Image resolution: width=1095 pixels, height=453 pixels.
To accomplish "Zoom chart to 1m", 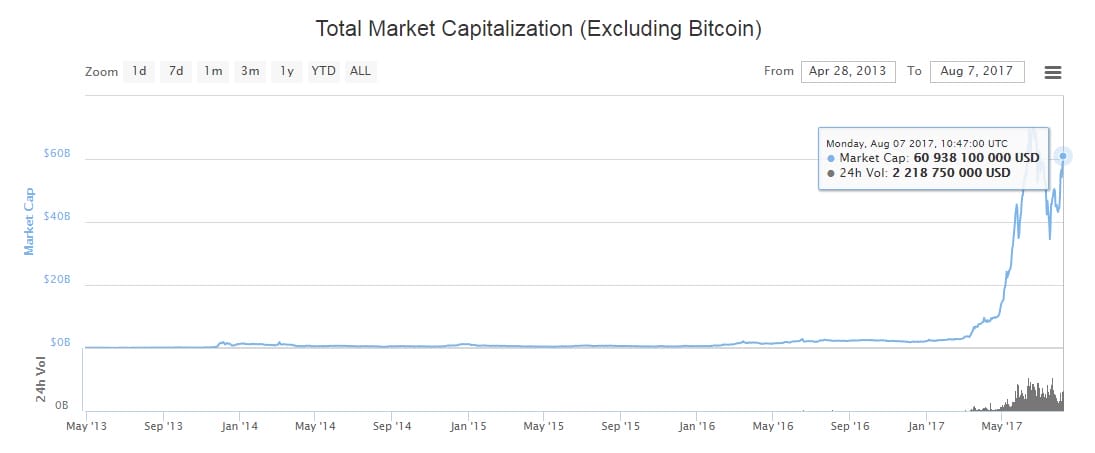I will (213, 71).
